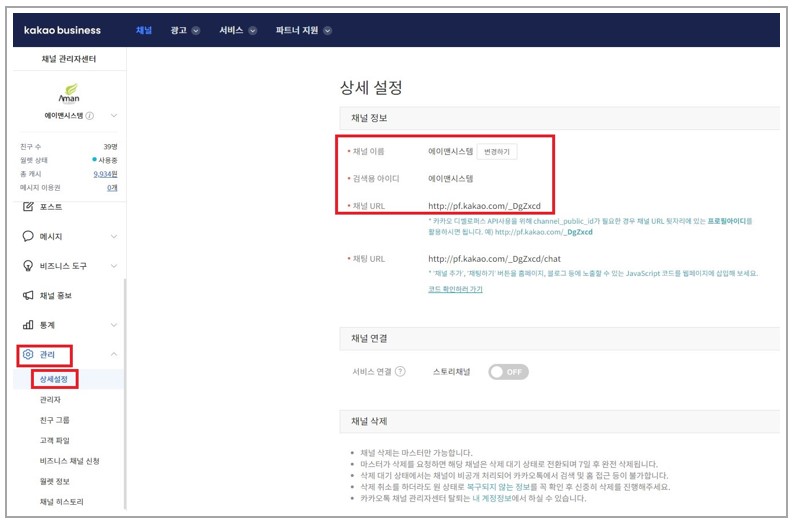Open 채널 홍보 in the sidebar
Viewport: 792px width, 522px height.
(x=56, y=296)
